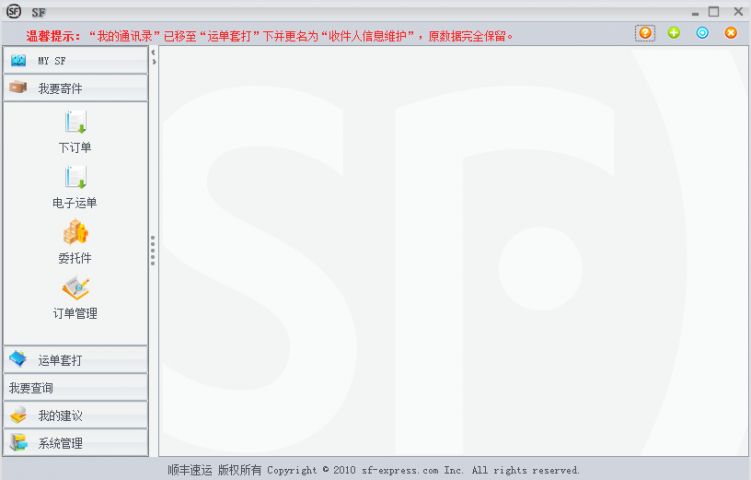Open the 我的建议 section
Image resolution: width=751 pixels, height=480 pixels.
click(75, 415)
